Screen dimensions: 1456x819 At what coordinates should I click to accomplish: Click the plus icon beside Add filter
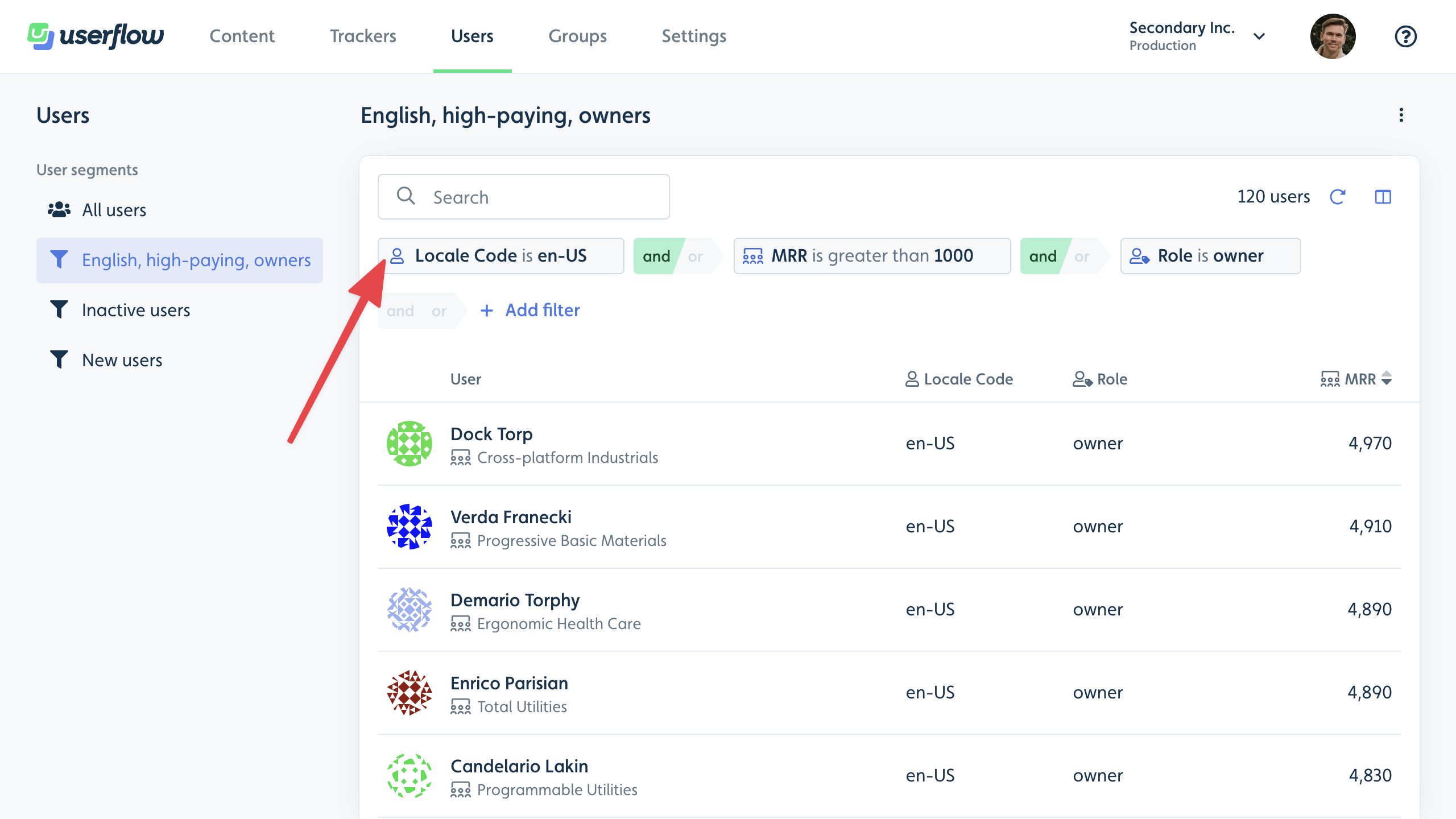click(486, 311)
